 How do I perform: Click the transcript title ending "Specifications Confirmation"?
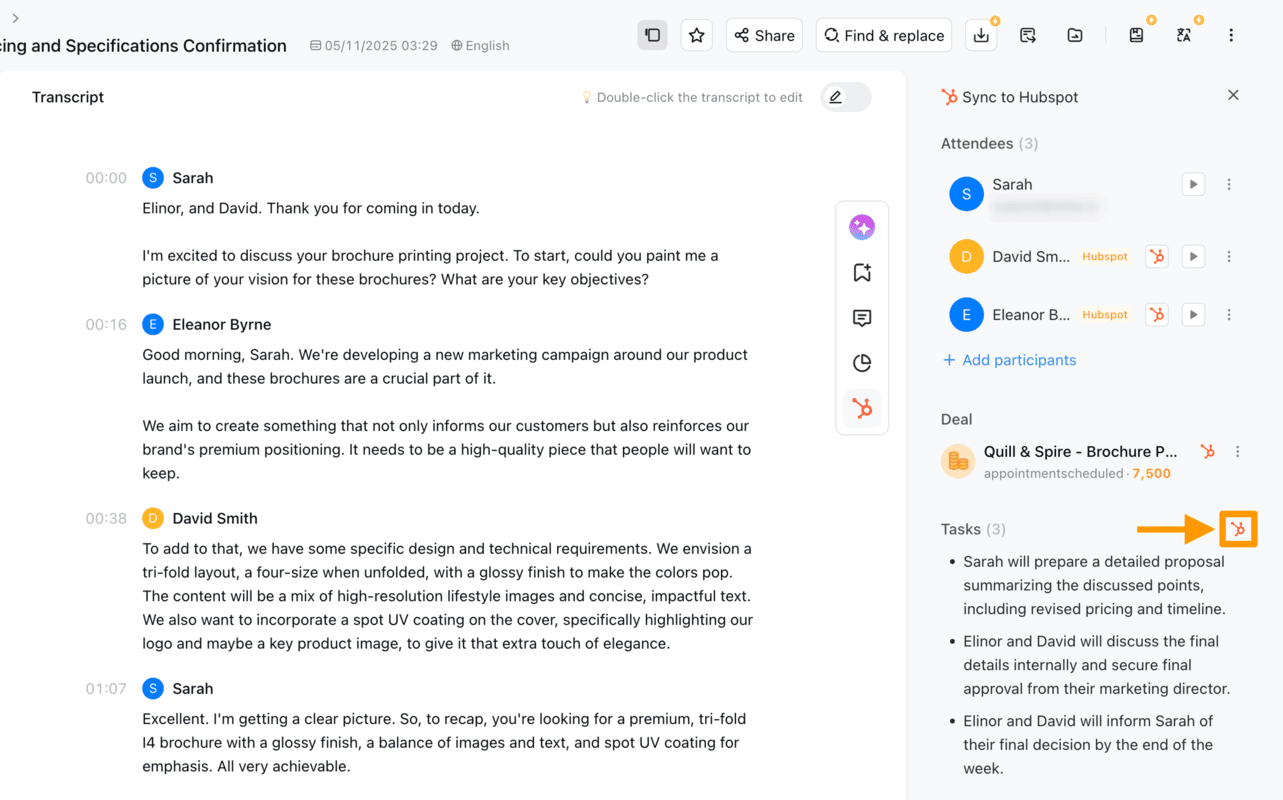pos(143,45)
